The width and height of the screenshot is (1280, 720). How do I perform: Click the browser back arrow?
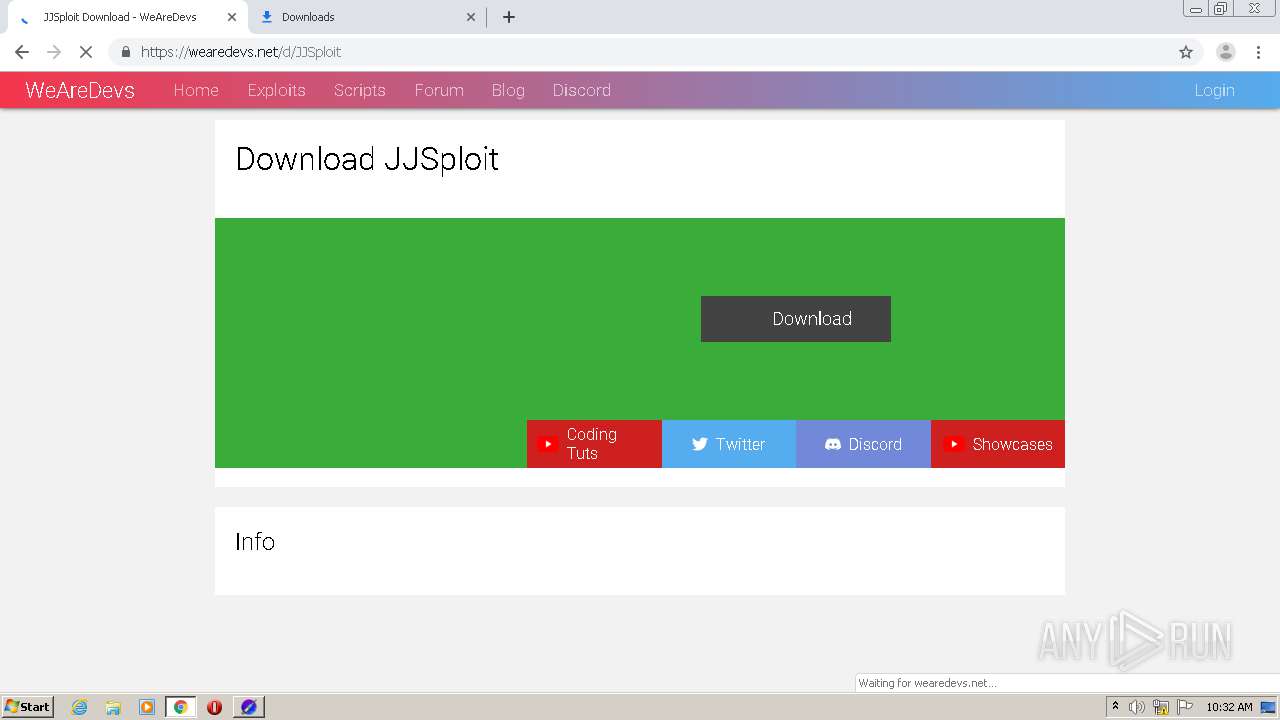tap(22, 52)
